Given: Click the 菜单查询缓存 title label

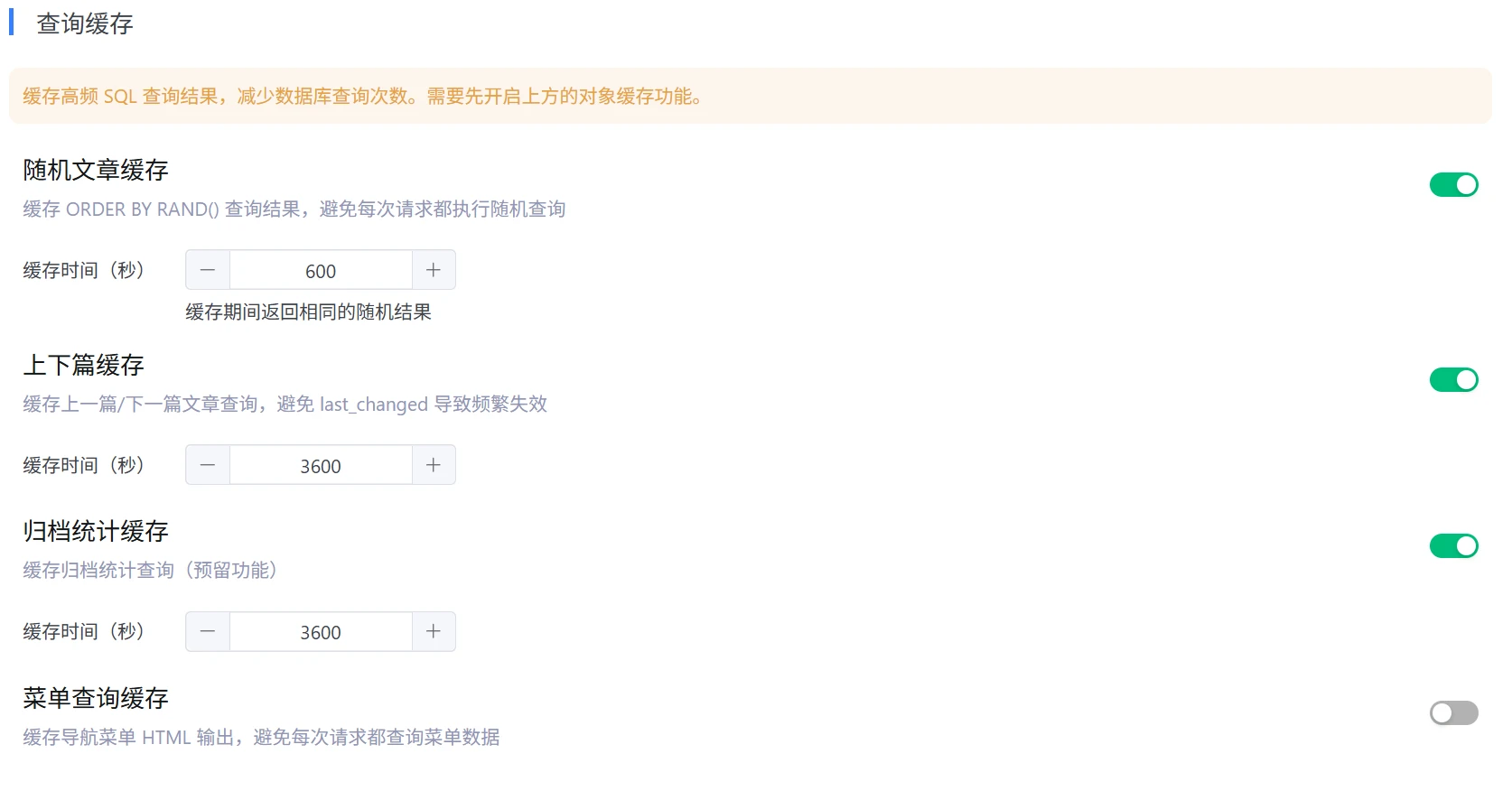Looking at the screenshot, I should point(96,698).
